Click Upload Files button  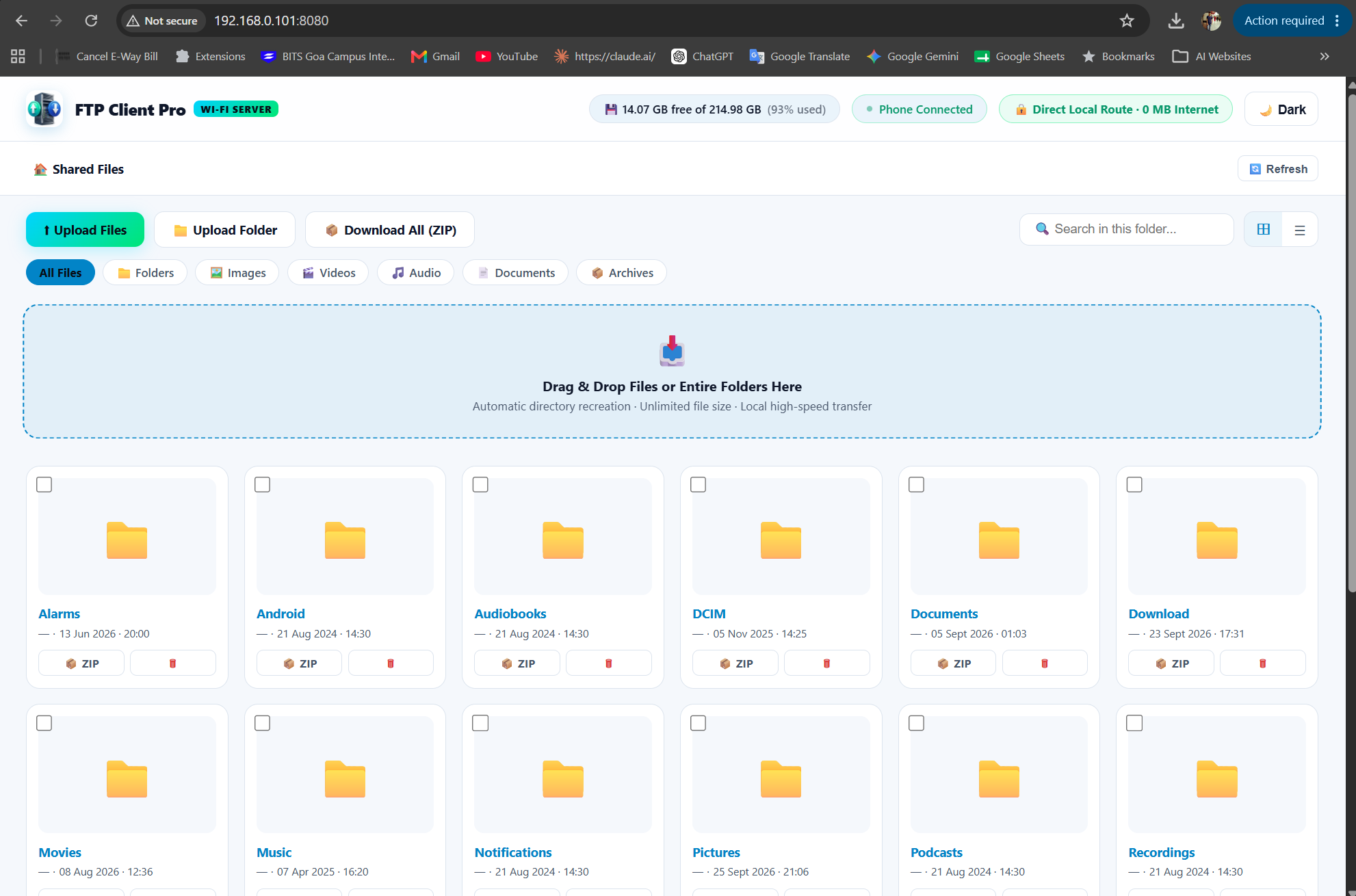point(85,230)
